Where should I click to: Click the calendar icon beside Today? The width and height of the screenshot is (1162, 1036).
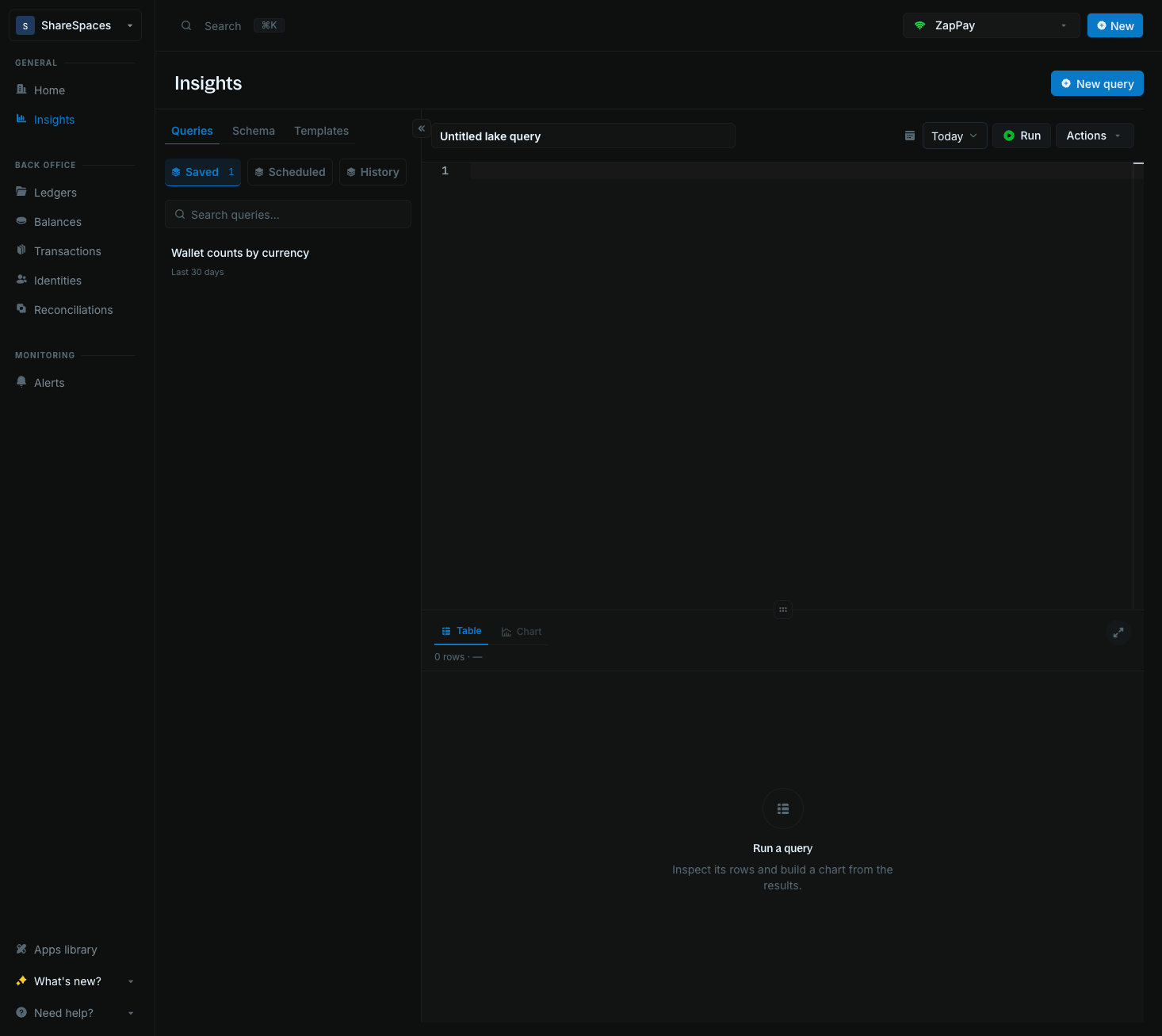(910, 136)
